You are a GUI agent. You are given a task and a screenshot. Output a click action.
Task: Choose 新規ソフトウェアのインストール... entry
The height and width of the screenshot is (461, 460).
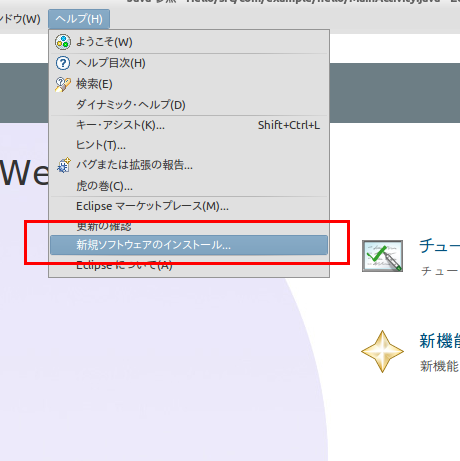[x=189, y=245]
